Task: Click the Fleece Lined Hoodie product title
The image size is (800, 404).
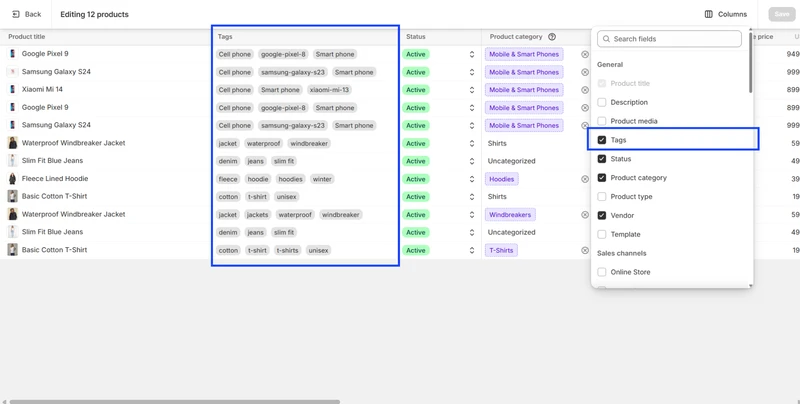Action: (55, 179)
